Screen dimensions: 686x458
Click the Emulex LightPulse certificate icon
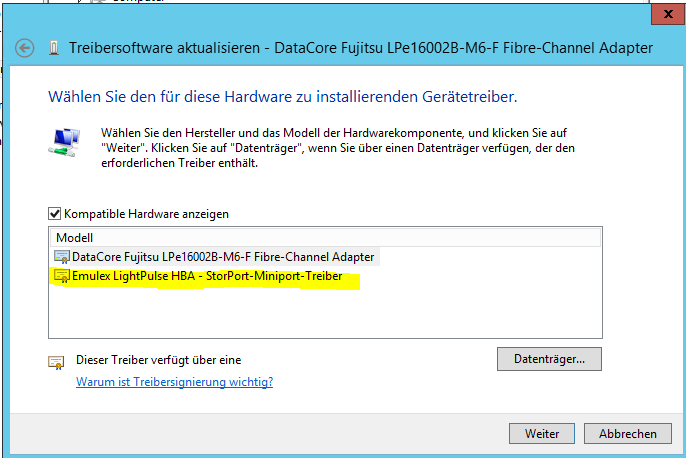point(62,275)
